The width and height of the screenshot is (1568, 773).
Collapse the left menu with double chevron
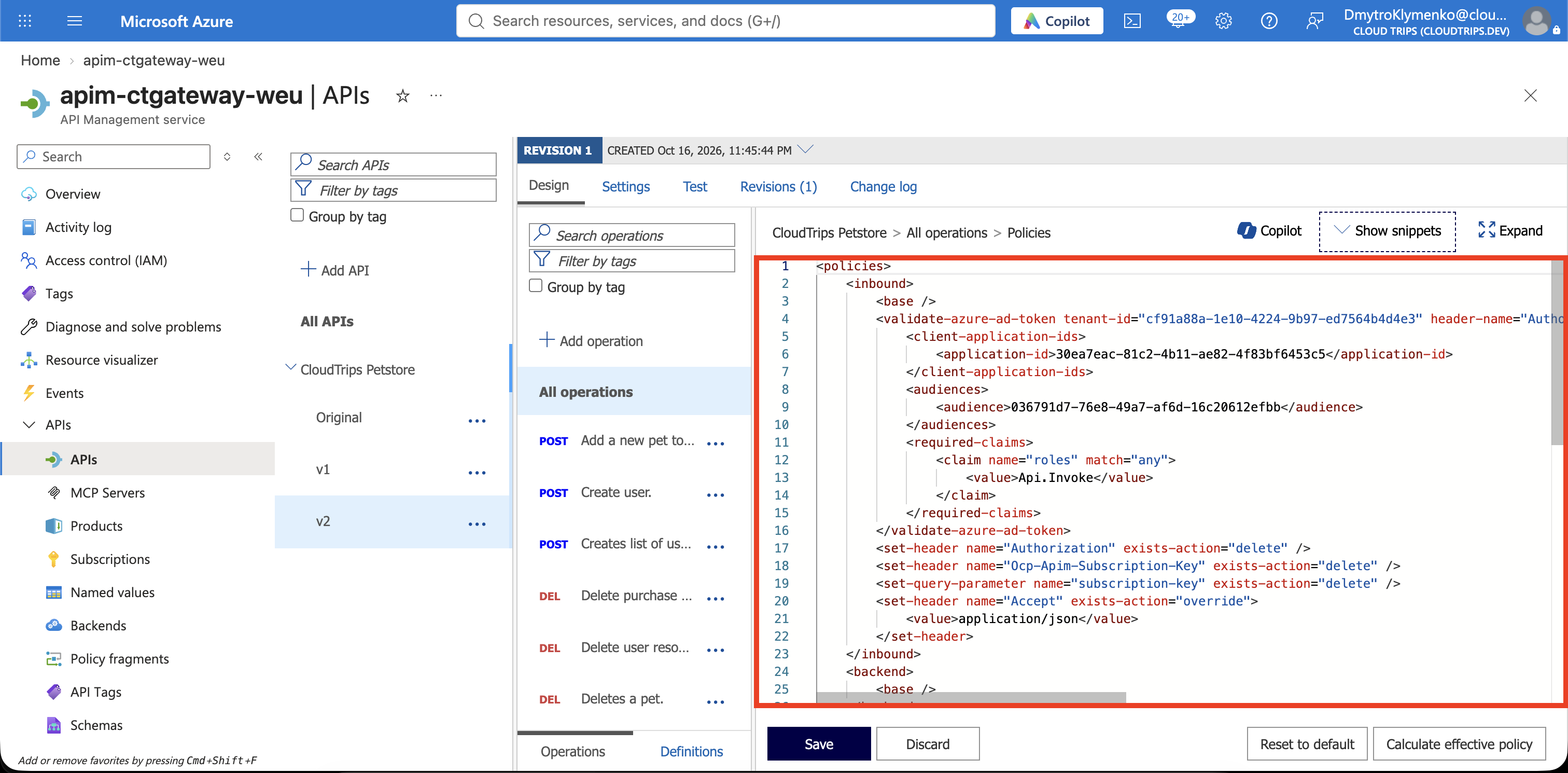click(258, 157)
